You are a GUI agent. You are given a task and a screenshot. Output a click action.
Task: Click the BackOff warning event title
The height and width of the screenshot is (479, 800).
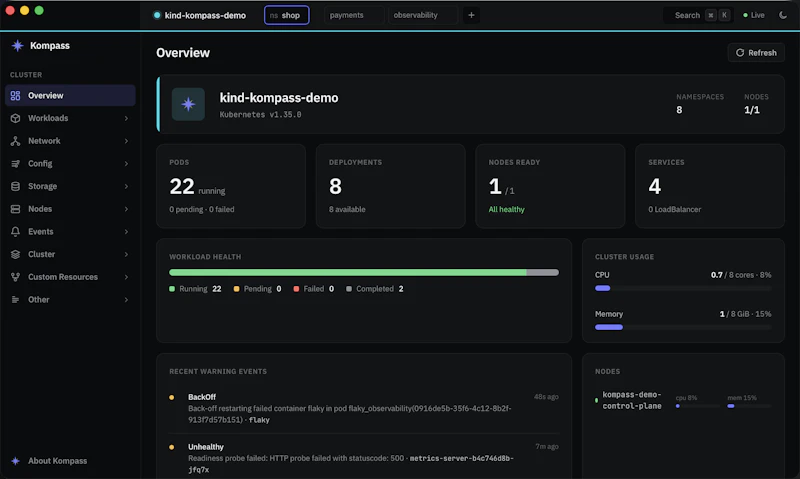(x=202, y=397)
